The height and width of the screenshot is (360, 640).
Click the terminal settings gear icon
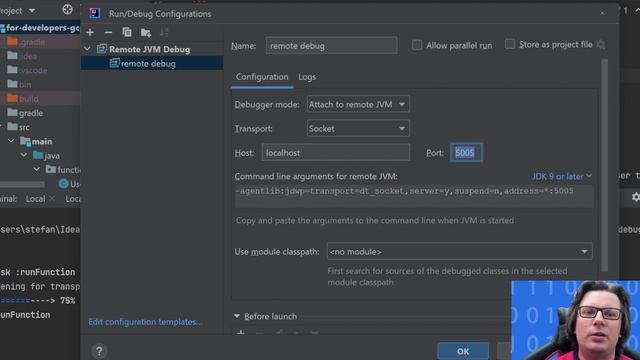coord(636,197)
